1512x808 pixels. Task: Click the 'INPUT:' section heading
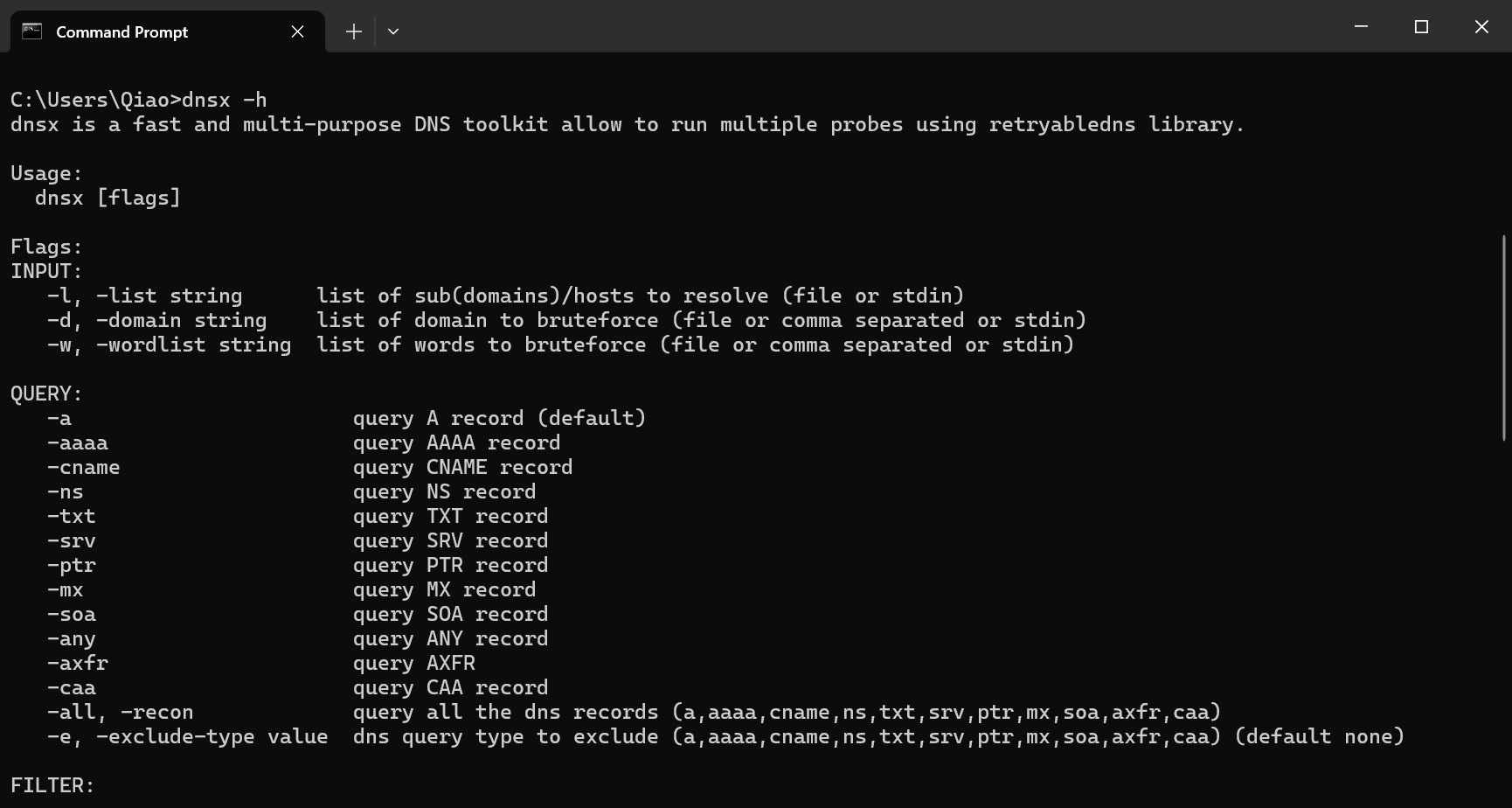click(x=46, y=272)
